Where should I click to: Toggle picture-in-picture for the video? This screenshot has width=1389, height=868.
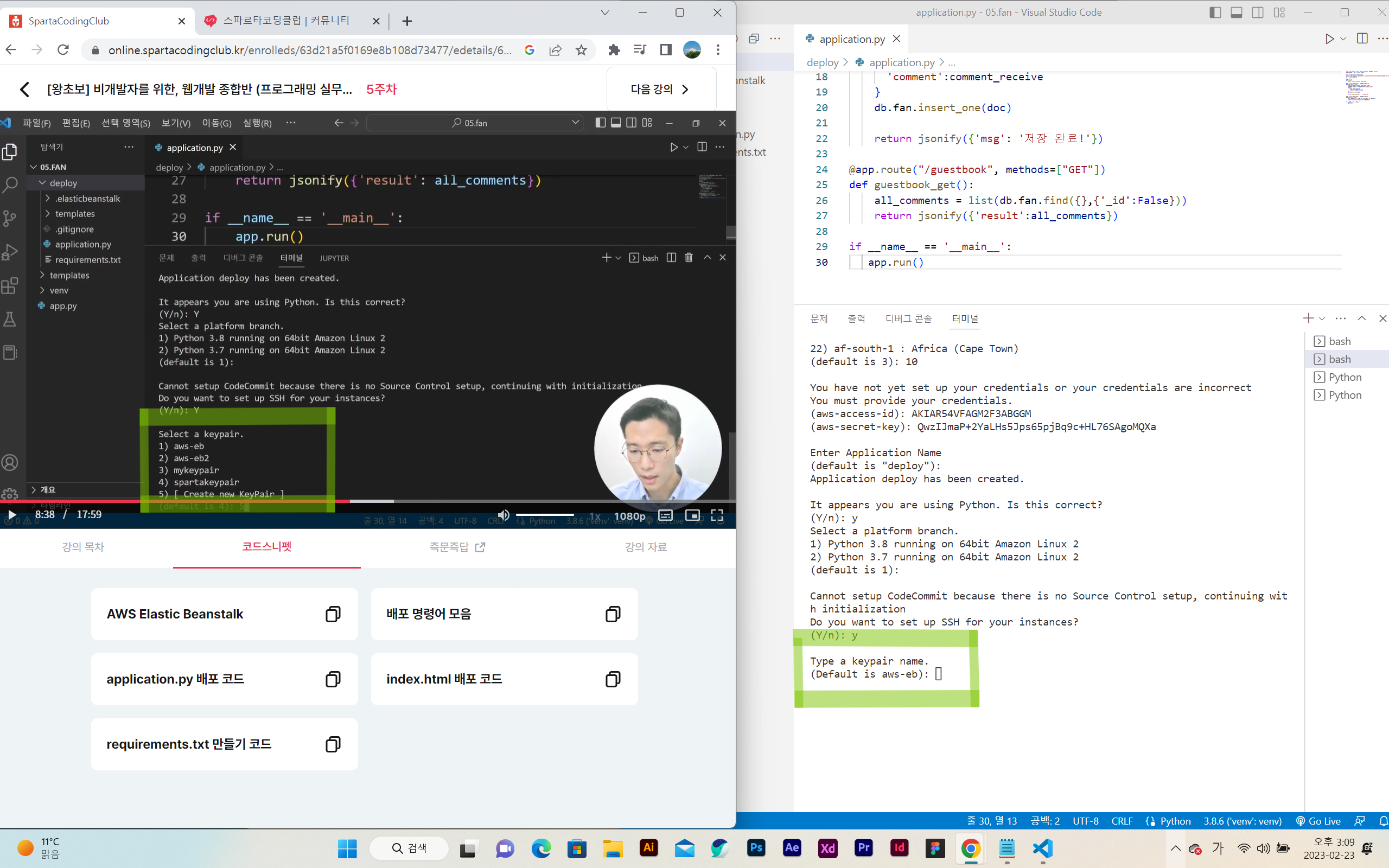click(x=692, y=515)
